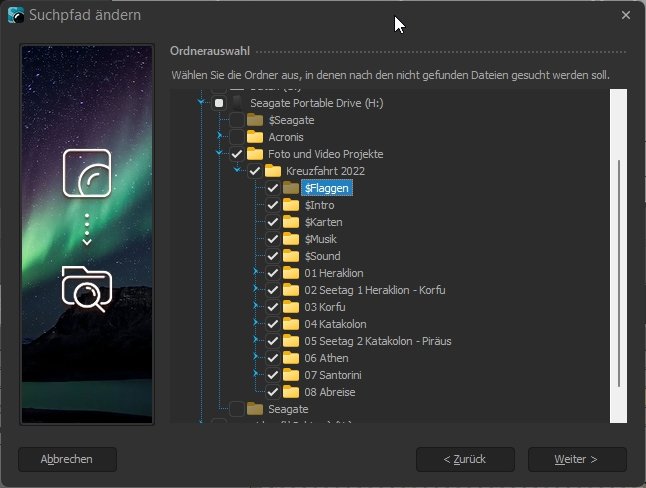
Task: Select the 08 Abreise folder entry
Action: click(x=329, y=392)
